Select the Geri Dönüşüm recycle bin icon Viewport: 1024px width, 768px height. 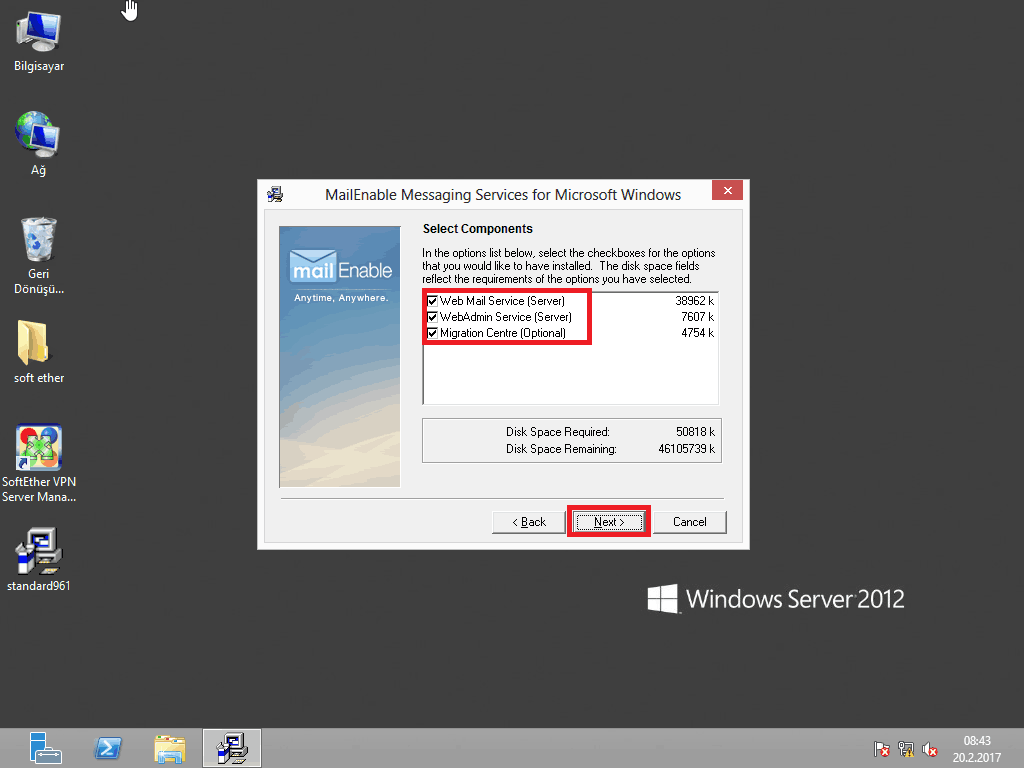click(x=39, y=255)
